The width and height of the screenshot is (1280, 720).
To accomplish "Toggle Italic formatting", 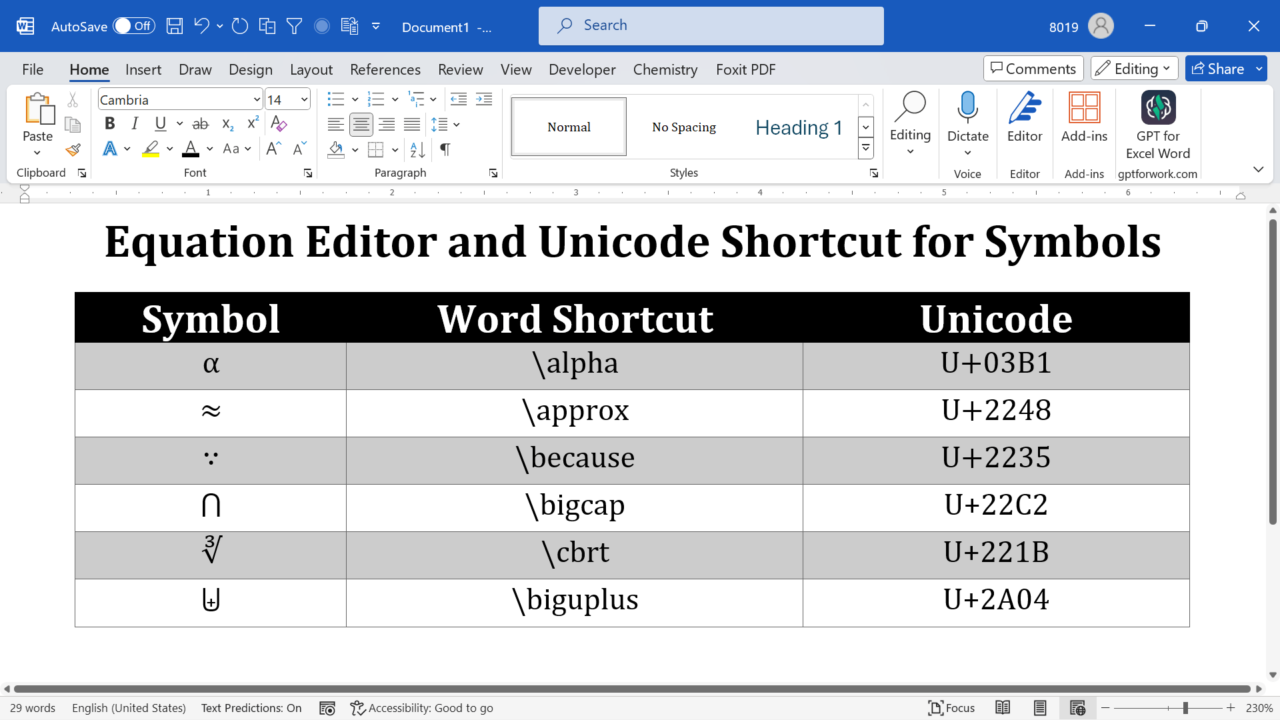I will (135, 124).
